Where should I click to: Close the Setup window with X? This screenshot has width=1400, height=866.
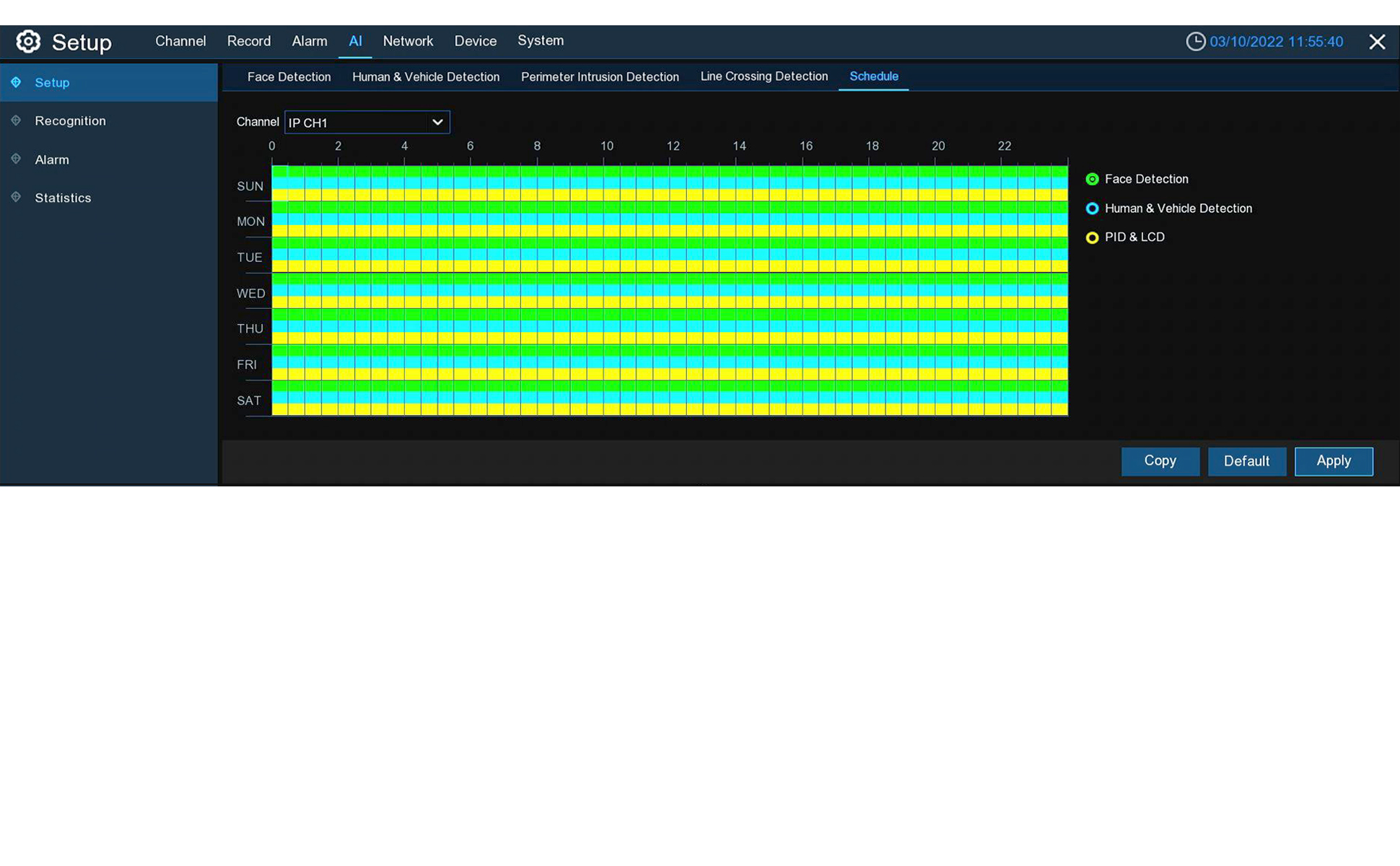(x=1376, y=42)
